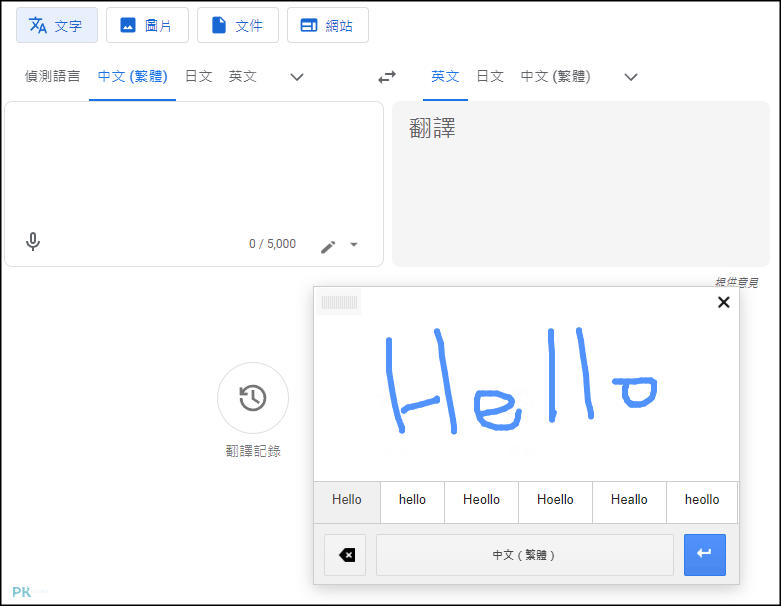Screen dimensions: 781x606
Task: Open the input tools dropdown arrow beside the pencil
Action: 354,244
